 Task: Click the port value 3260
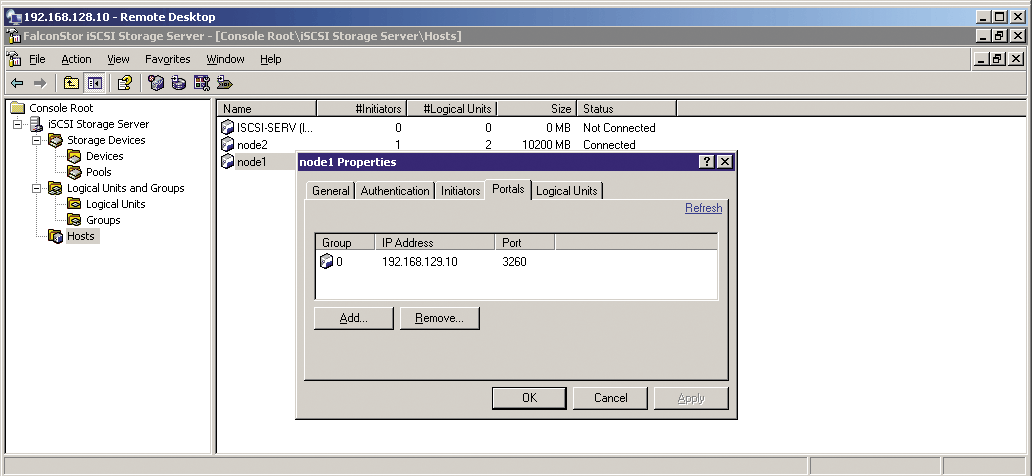click(x=514, y=262)
